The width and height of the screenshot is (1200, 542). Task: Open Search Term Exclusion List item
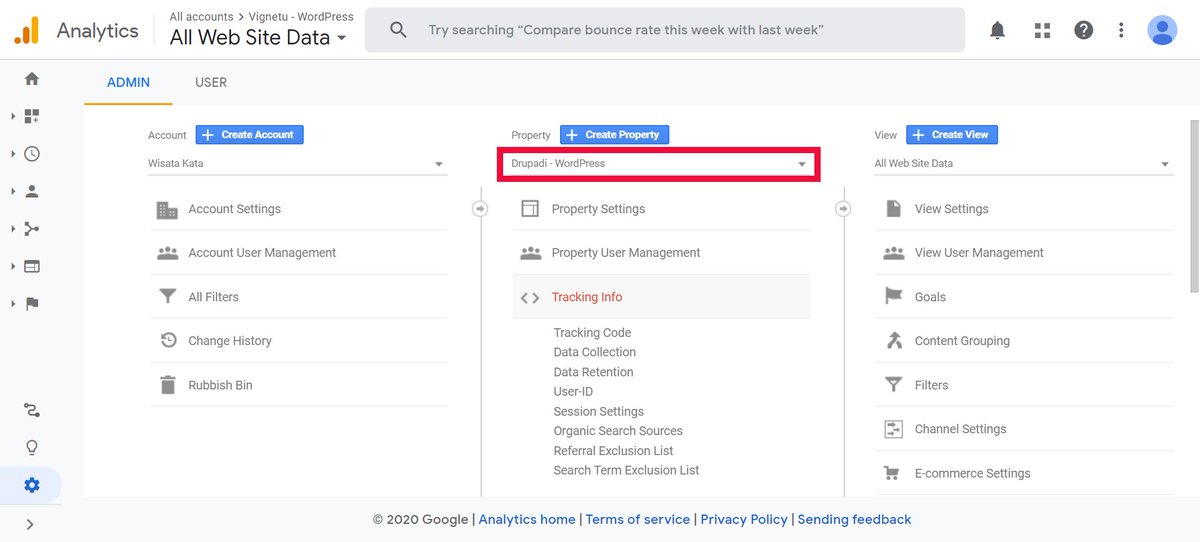(626, 470)
